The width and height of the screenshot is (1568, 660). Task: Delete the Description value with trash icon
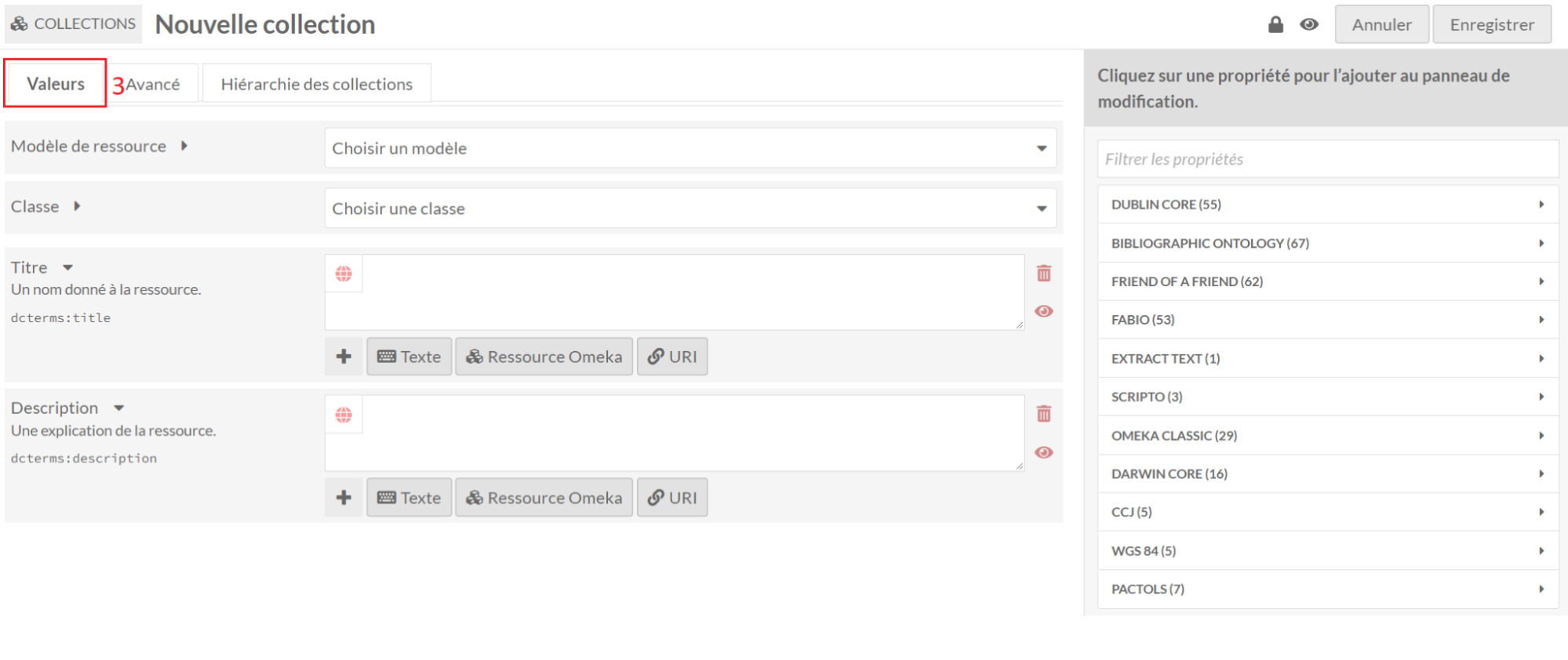1043,414
